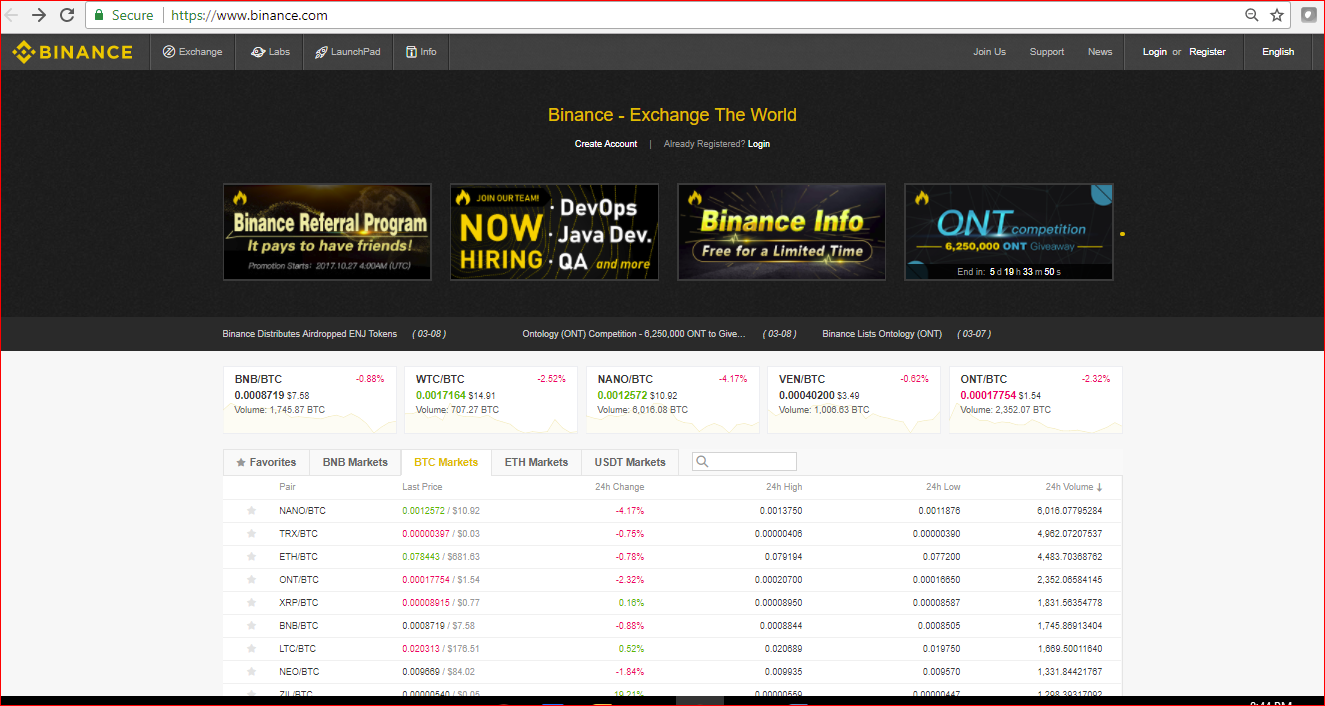The width and height of the screenshot is (1325, 706).
Task: Open the VEN/BTC ticker card
Action: pyautogui.click(x=853, y=400)
